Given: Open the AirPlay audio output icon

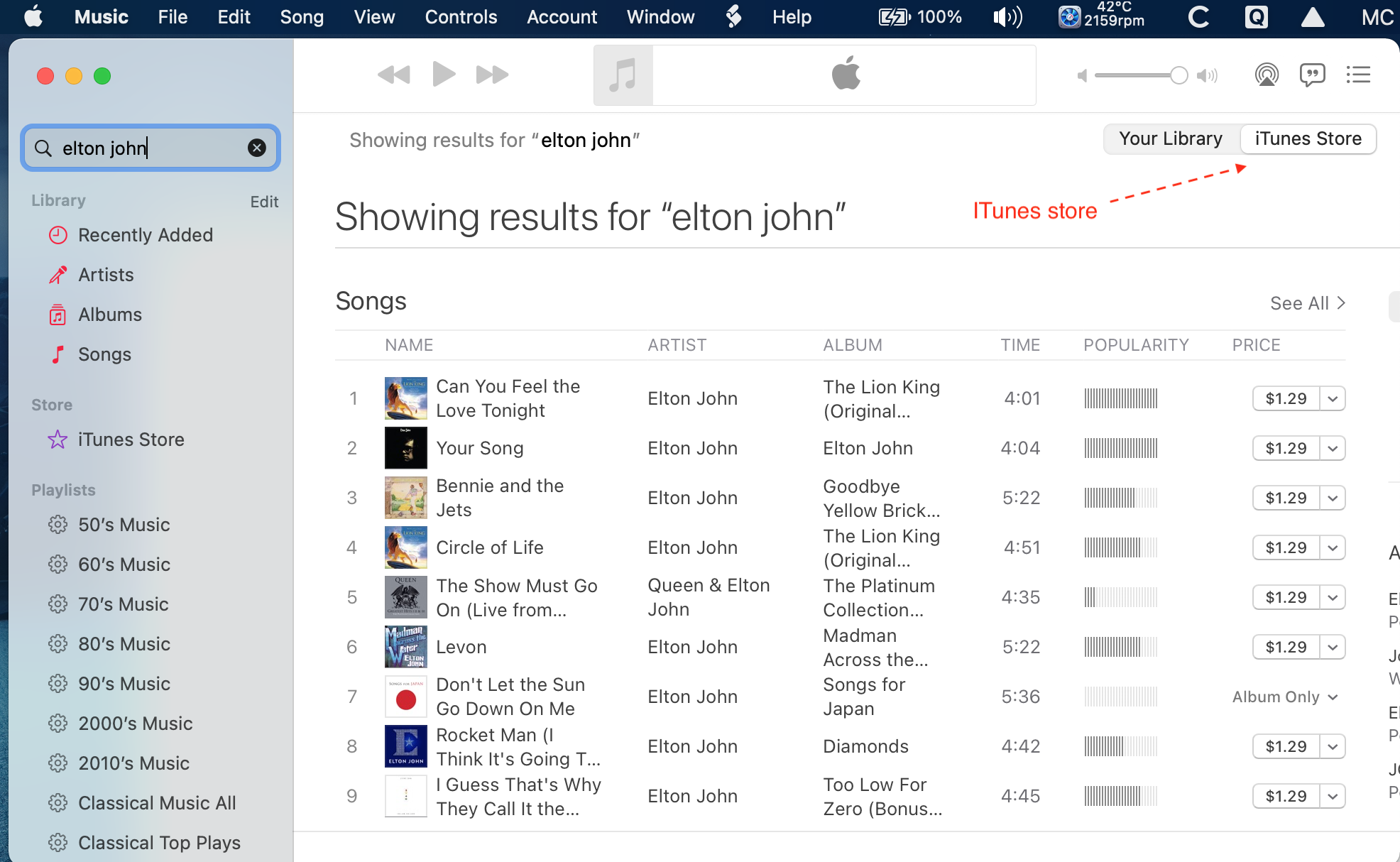Looking at the screenshot, I should [x=1267, y=75].
